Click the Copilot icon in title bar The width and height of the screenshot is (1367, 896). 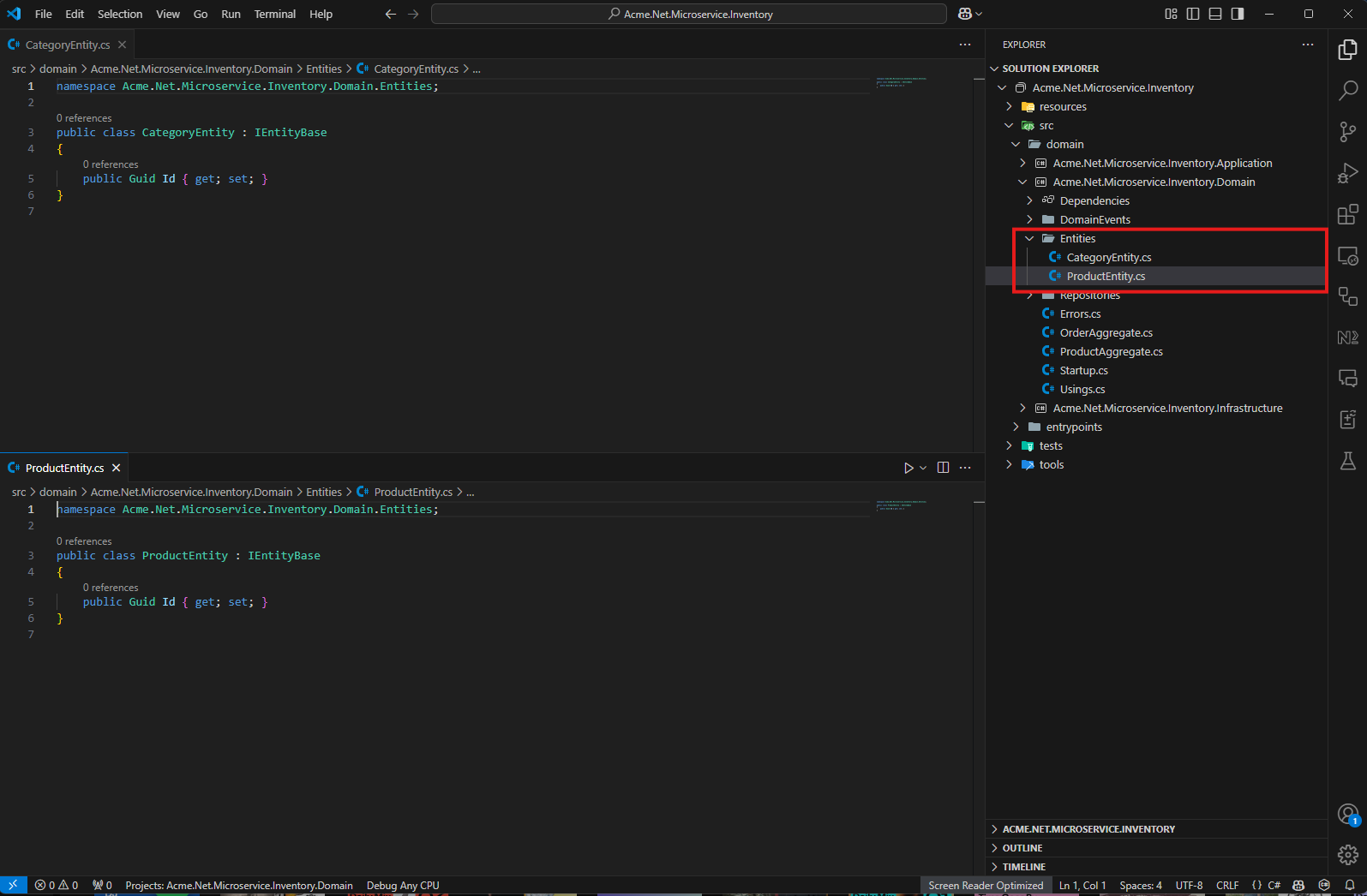pos(965,14)
